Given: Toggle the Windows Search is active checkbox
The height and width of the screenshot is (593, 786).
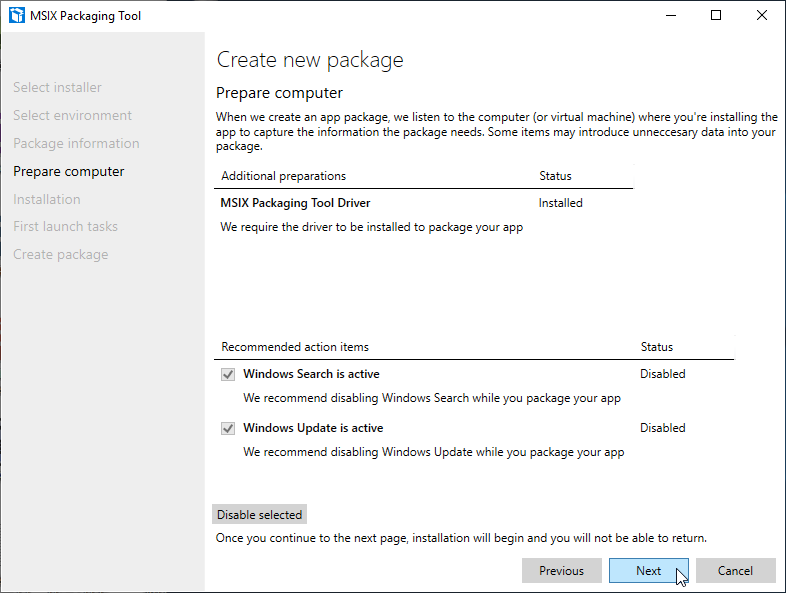Looking at the screenshot, I should click(x=227, y=374).
